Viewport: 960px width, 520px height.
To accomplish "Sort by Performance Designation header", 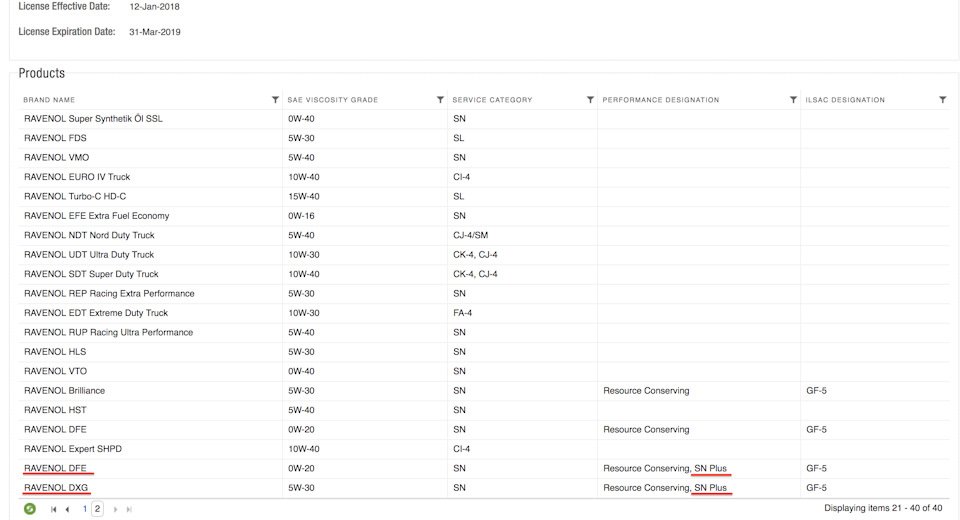I will click(x=661, y=100).
